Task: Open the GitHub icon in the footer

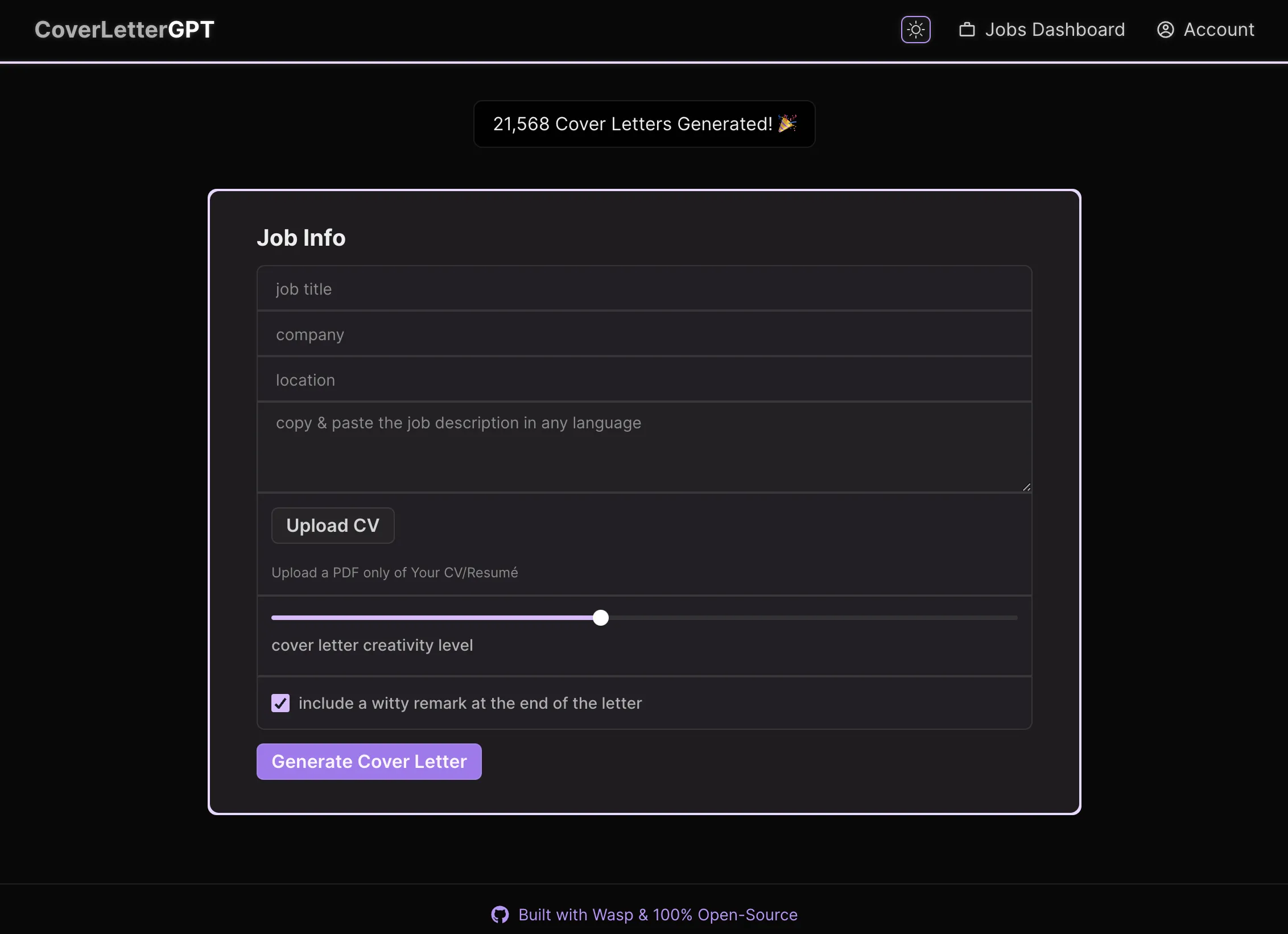Action: (x=499, y=915)
